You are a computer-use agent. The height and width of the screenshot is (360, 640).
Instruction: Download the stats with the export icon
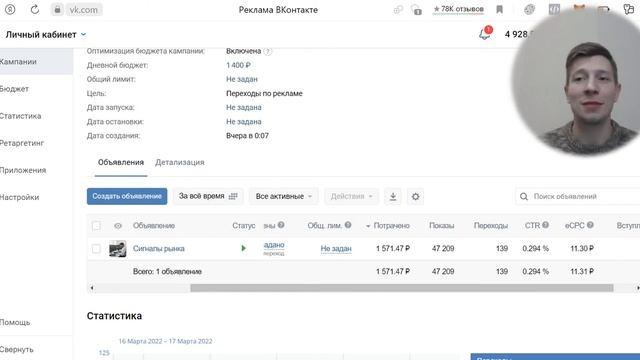pos(393,196)
